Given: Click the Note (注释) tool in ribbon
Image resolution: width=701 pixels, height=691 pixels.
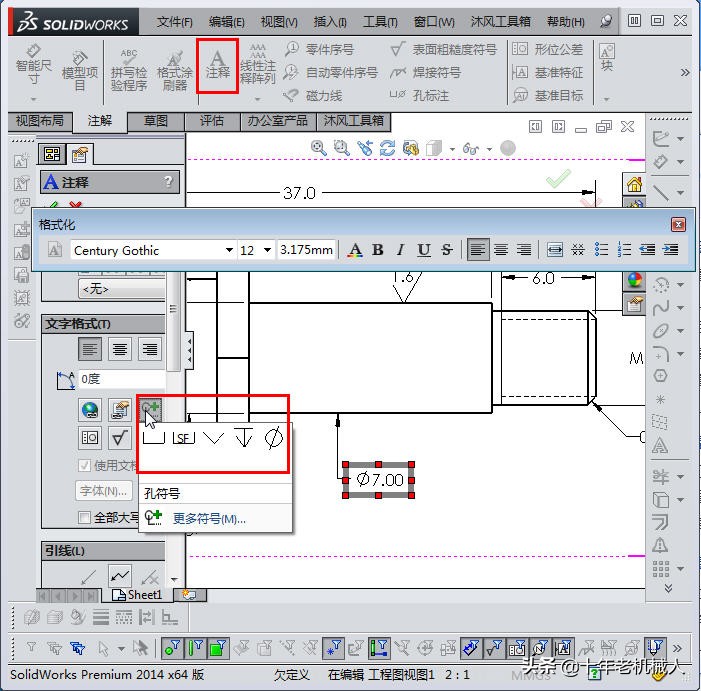Looking at the screenshot, I should coord(217,65).
